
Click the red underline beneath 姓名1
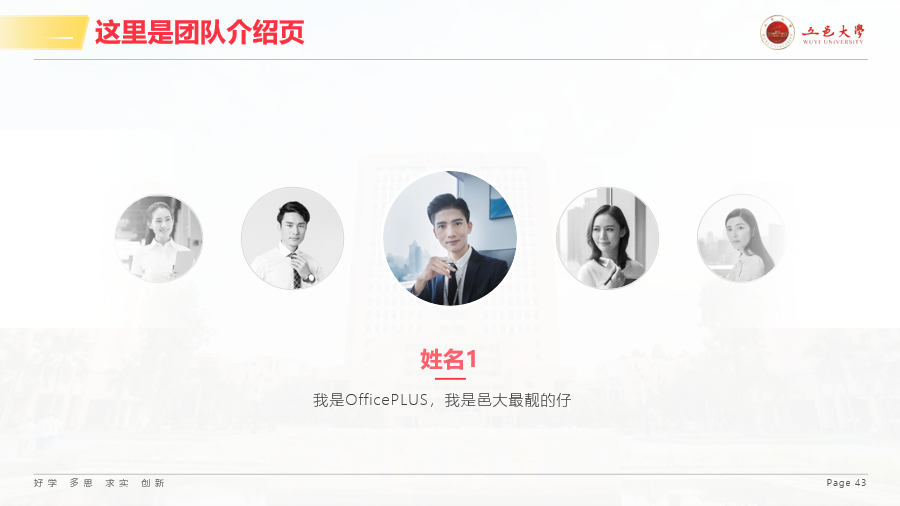[450, 379]
